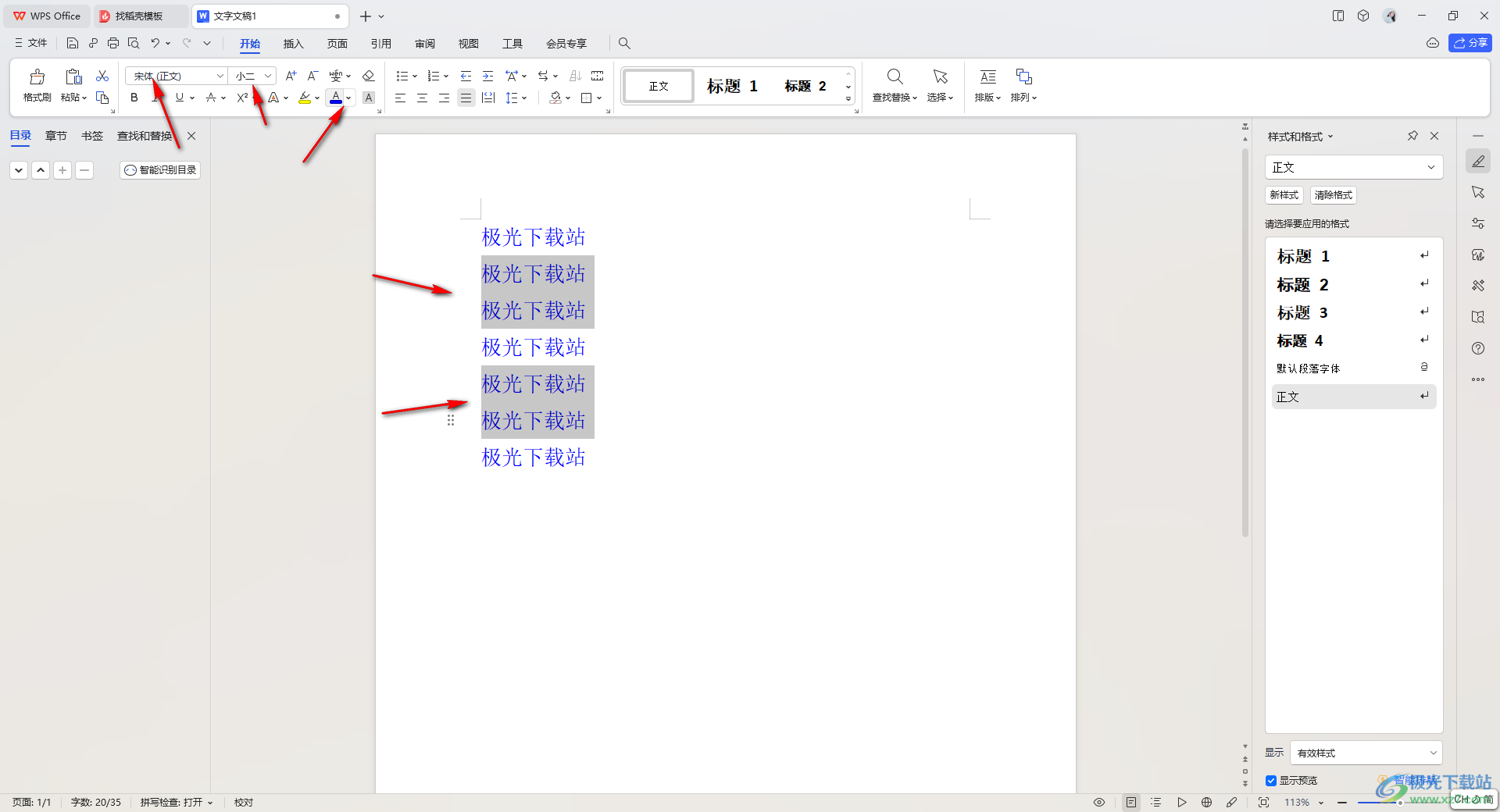Click the Clear Format button
Viewport: 1500px width, 812px height.
[x=1333, y=195]
